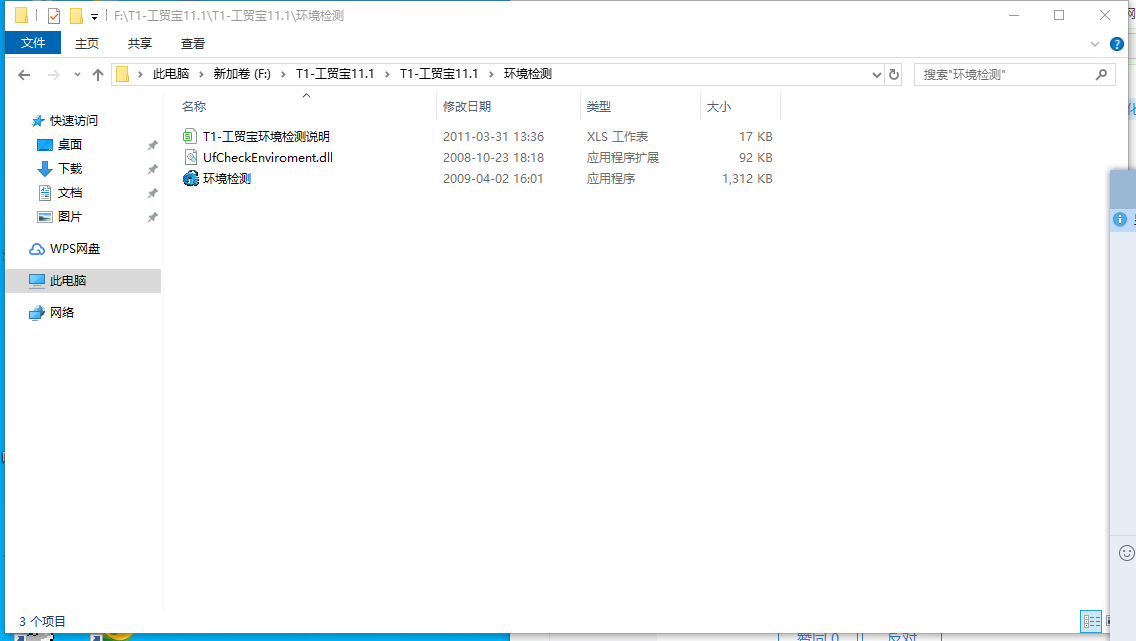The height and width of the screenshot is (641, 1136).
Task: Open the recent locations dropdown arrow
Action: point(77,75)
